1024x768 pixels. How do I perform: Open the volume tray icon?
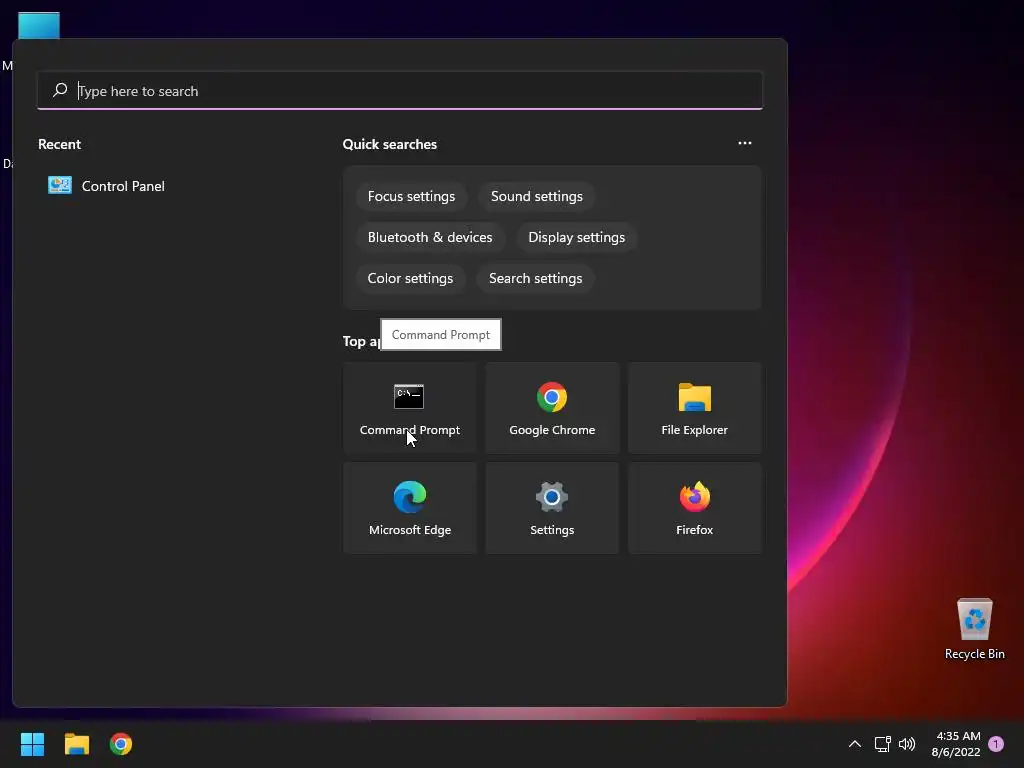[x=907, y=744]
